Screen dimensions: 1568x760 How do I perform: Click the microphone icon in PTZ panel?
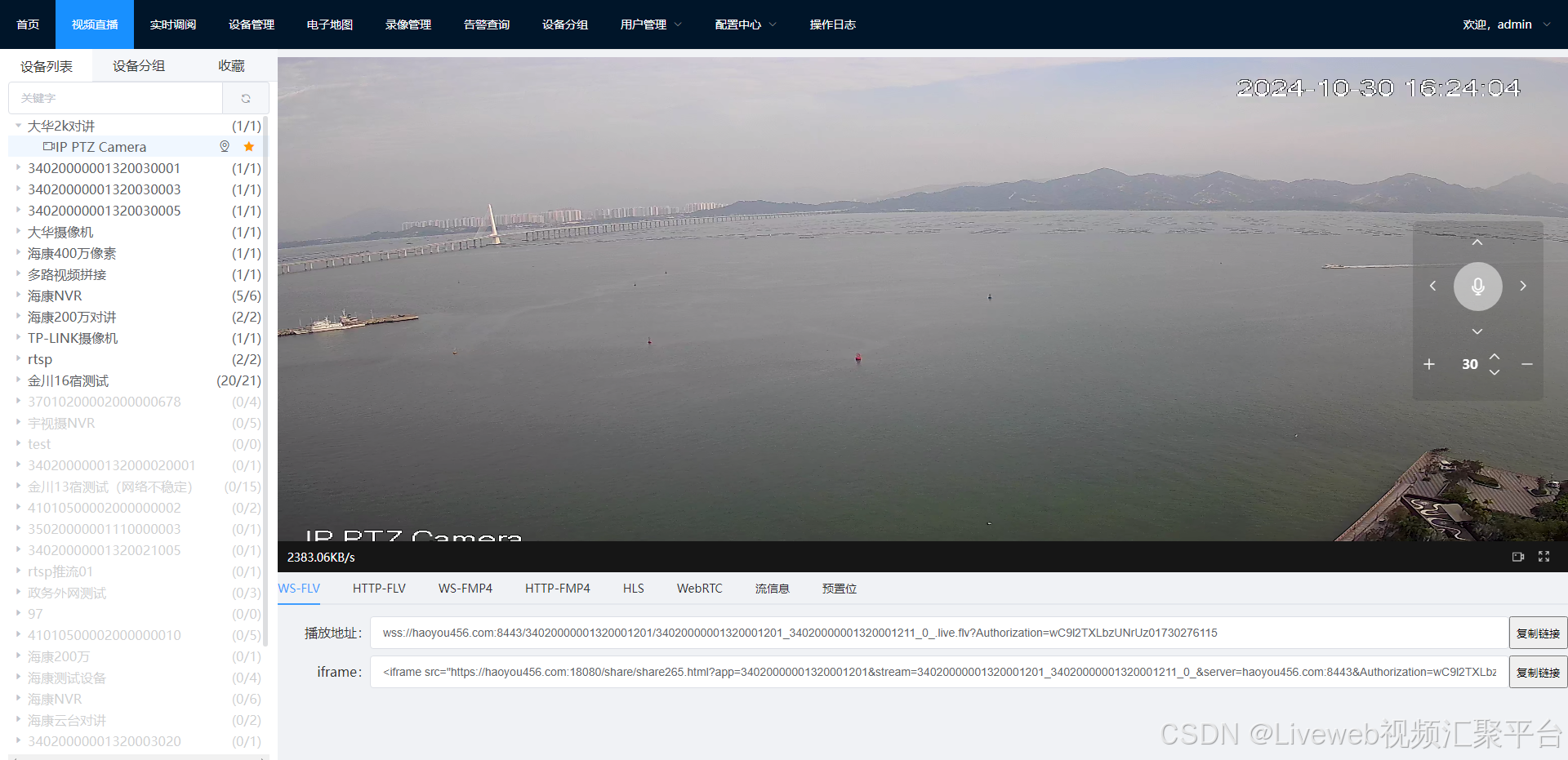(x=1477, y=286)
